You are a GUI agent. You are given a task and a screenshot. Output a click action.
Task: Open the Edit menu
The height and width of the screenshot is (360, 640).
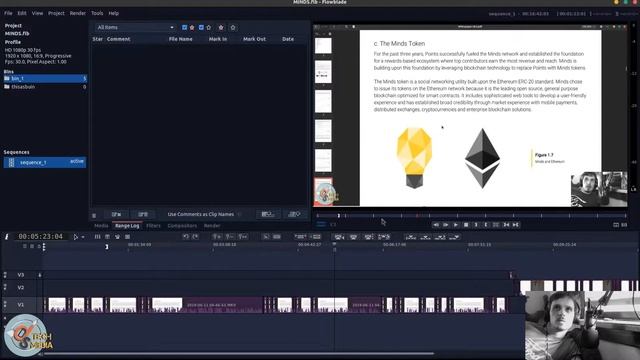tap(22, 13)
